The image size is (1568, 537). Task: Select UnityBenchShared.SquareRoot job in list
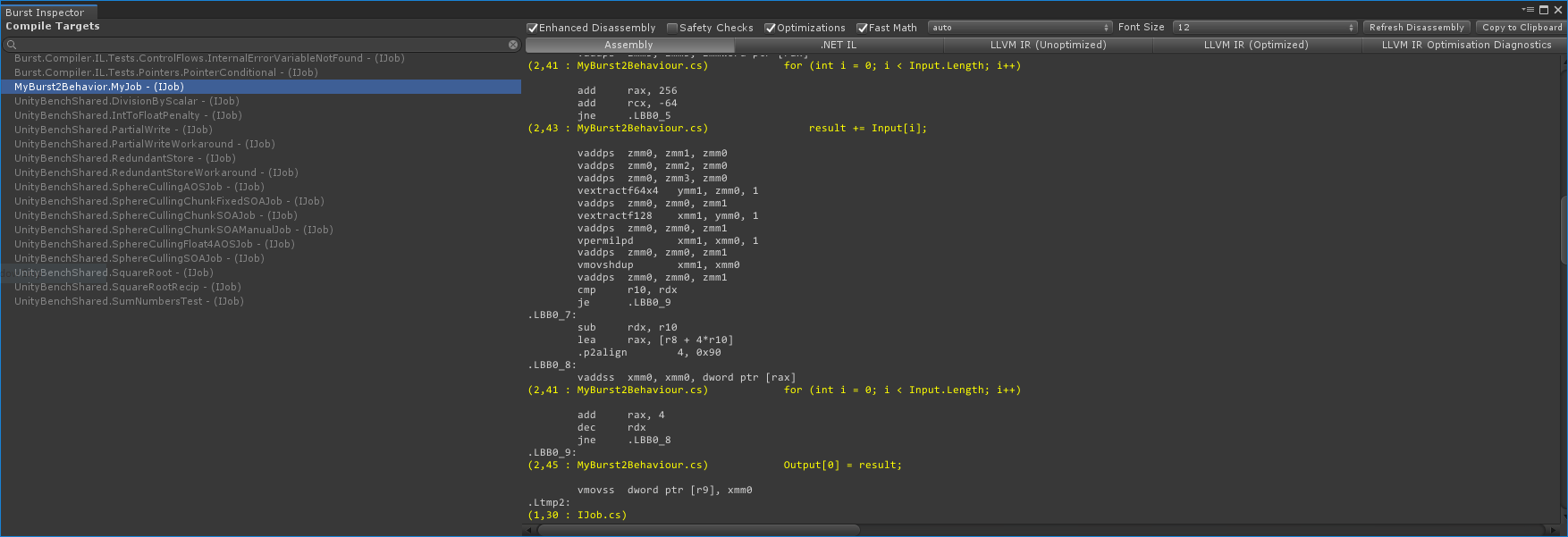pos(114,273)
